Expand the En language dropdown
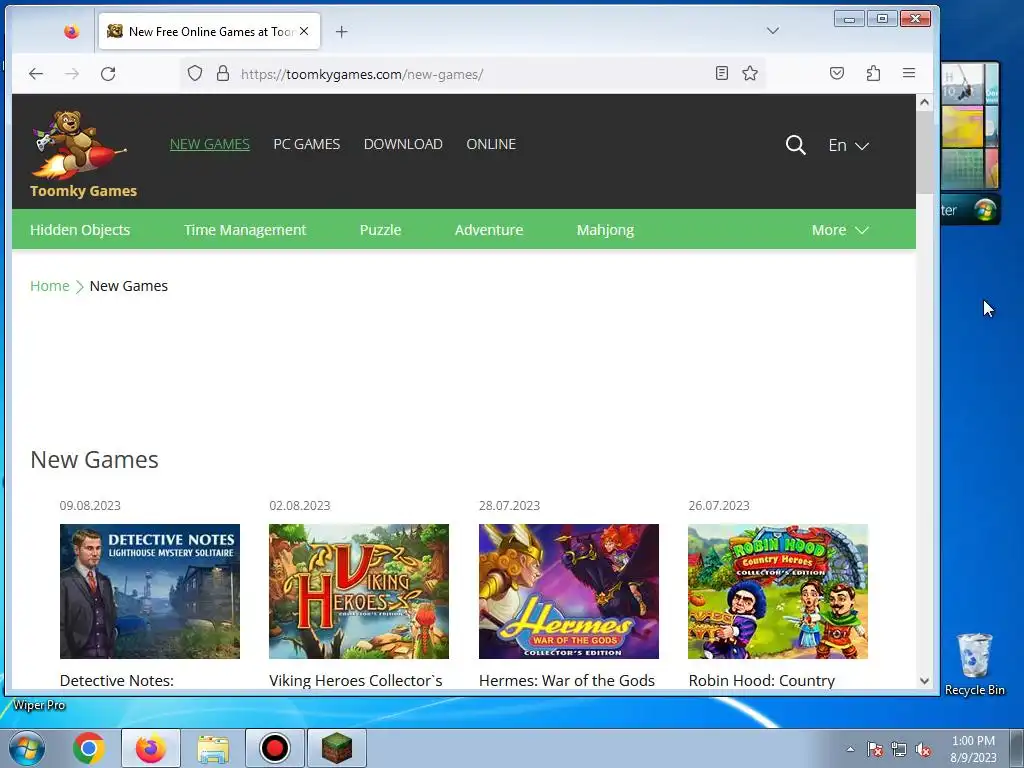Viewport: 1024px width, 768px height. coord(848,145)
